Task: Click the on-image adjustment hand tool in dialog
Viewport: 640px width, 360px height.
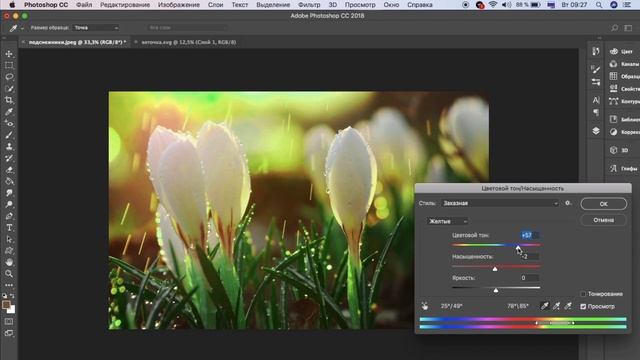Action: (425, 306)
